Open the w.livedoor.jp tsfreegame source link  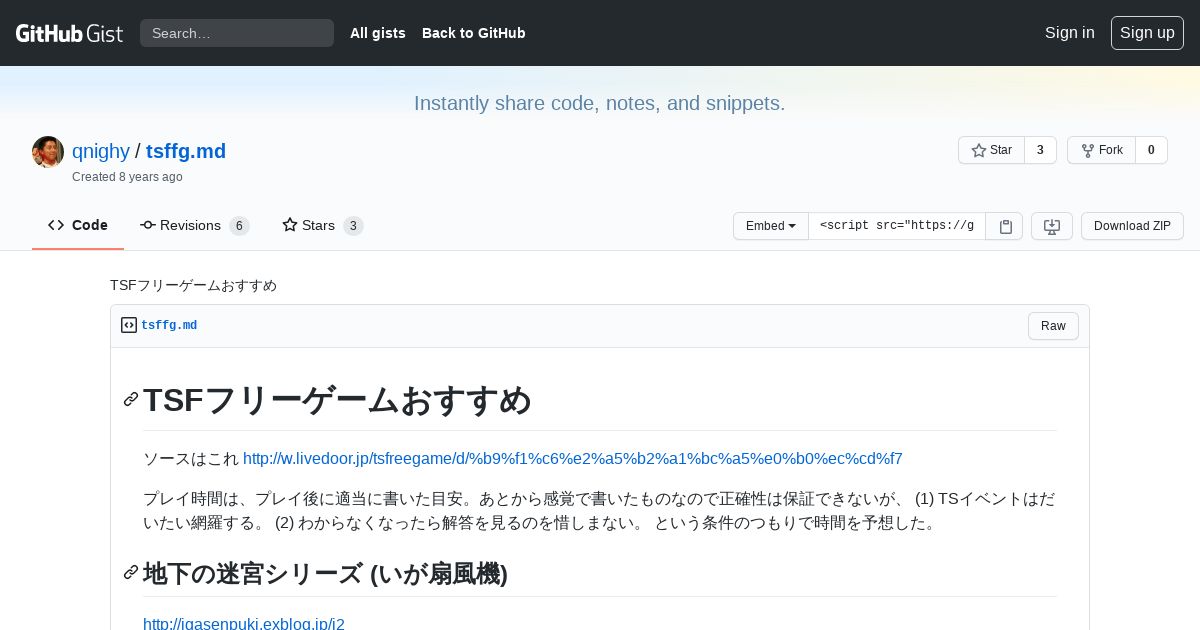click(x=573, y=458)
